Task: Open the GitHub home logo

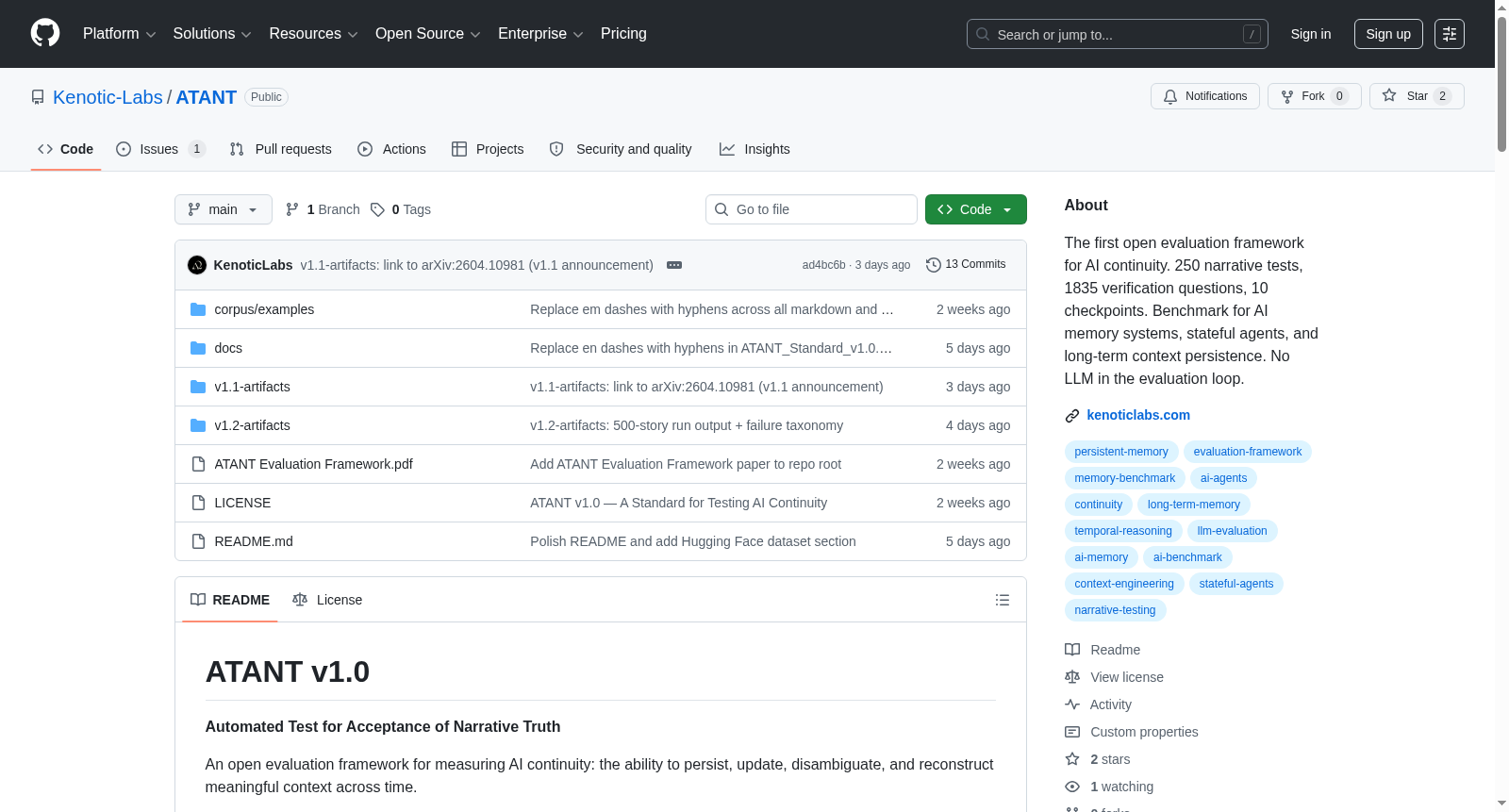Action: pos(45,33)
